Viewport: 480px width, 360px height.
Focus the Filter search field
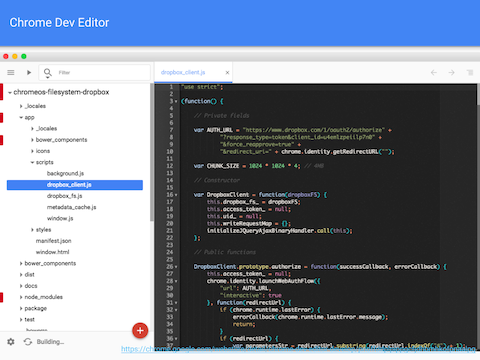pos(95,72)
